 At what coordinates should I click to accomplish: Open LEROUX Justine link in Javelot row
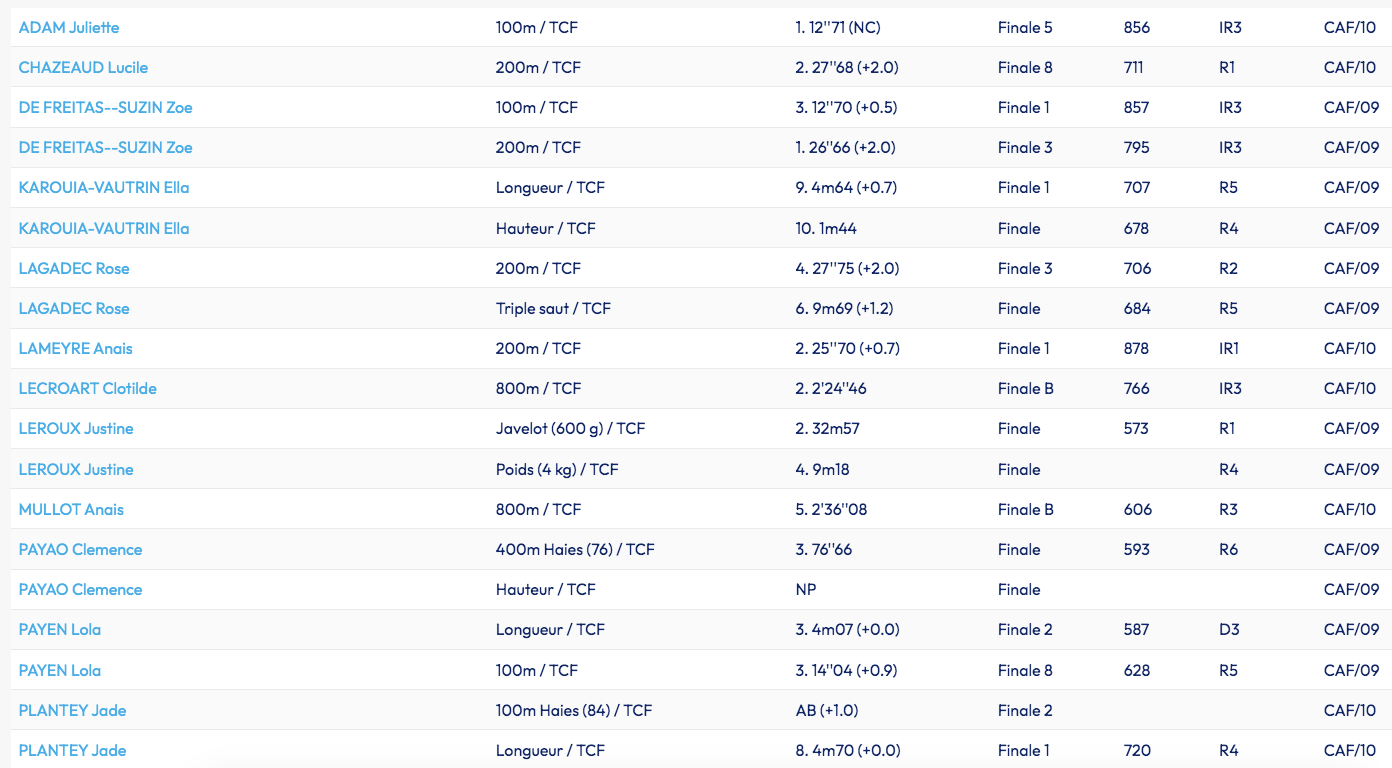pos(76,428)
